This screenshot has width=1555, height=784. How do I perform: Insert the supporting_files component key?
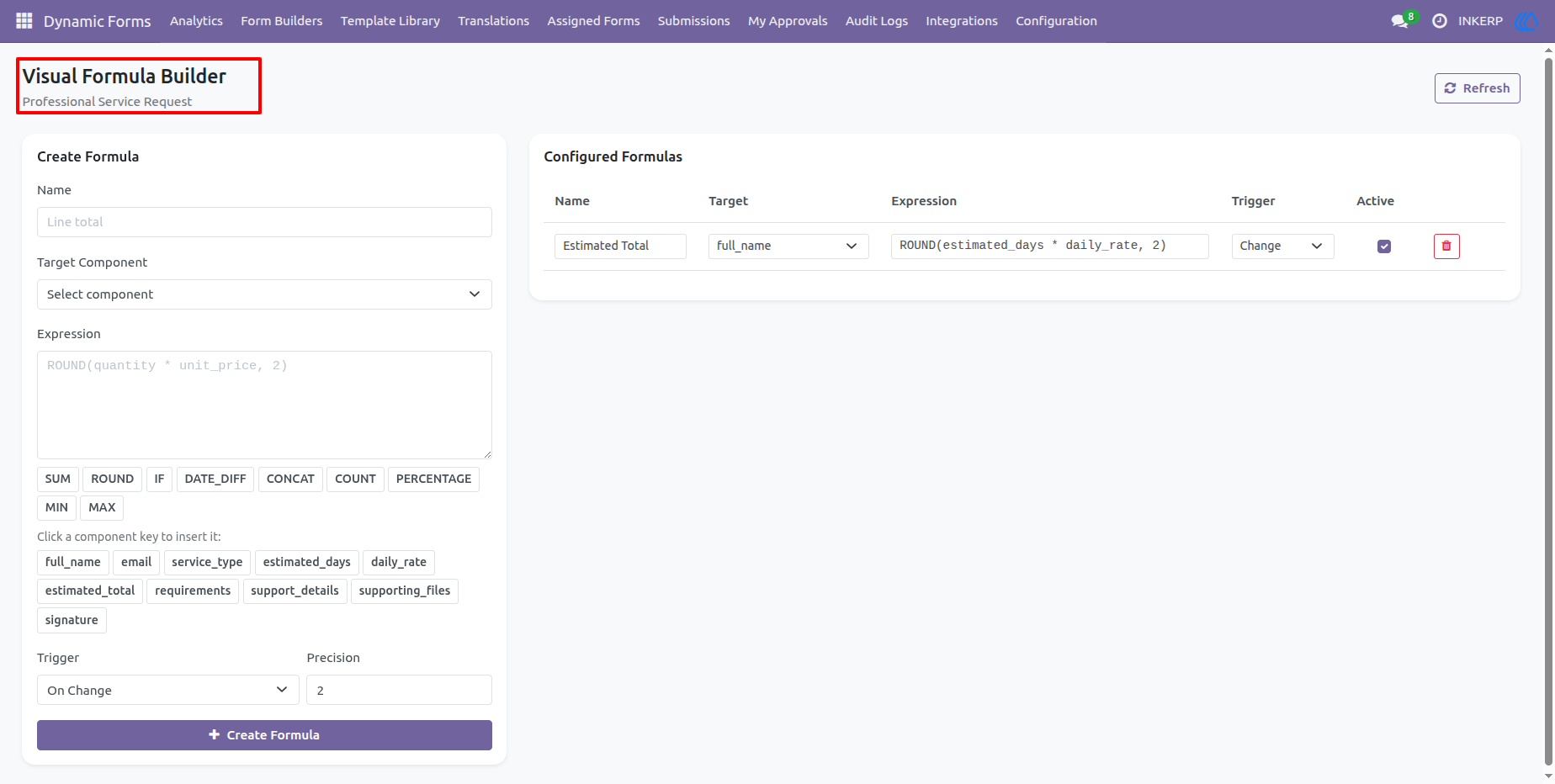(x=405, y=591)
